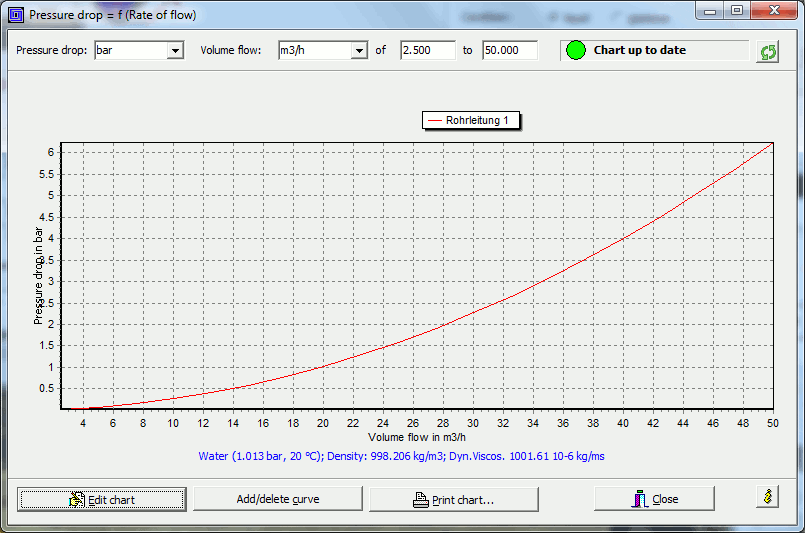Screen dimensions: 805x533
Task: Click the x-axis tick label 4
Action: point(83,423)
